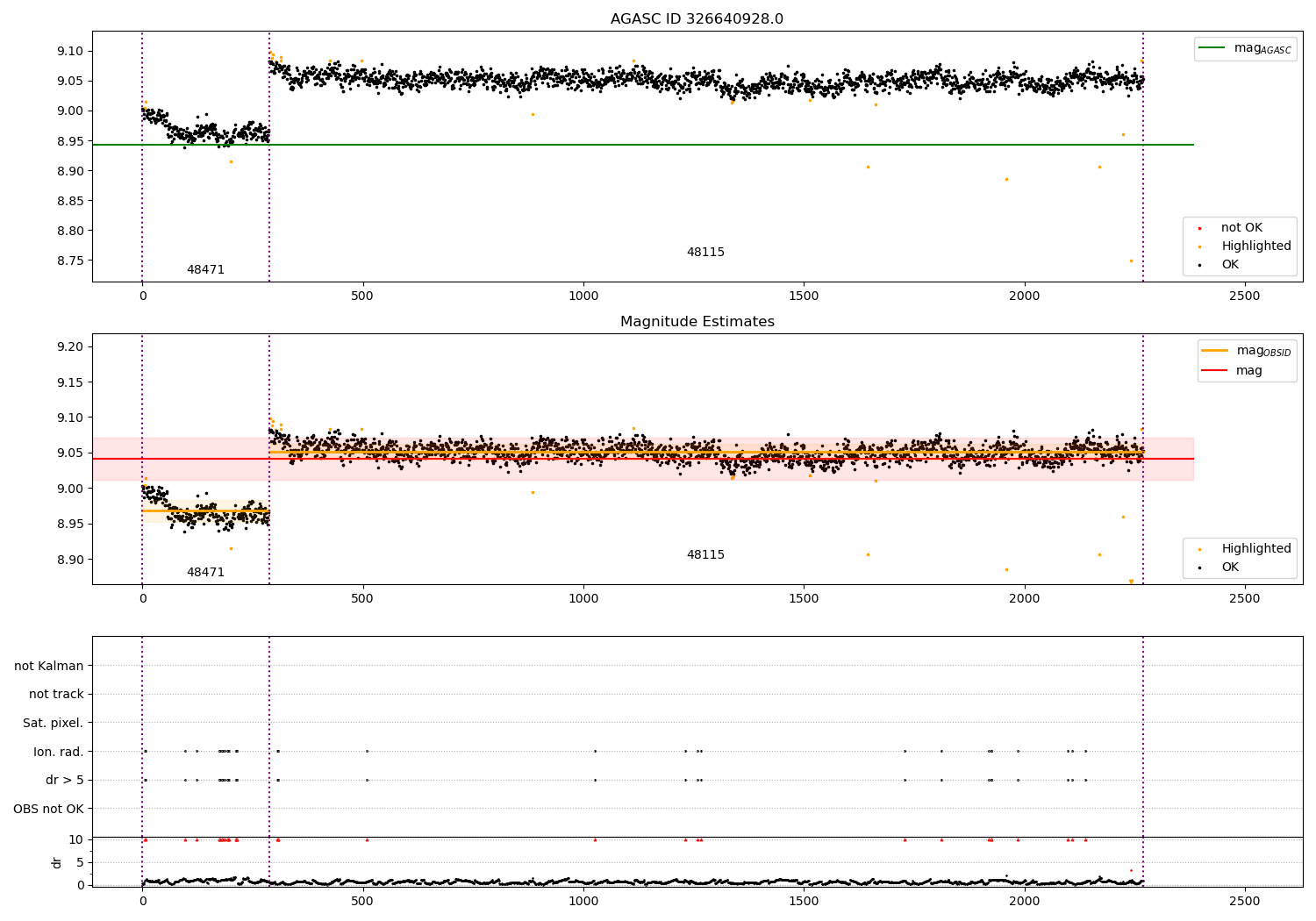Screen dimensions: 1316x921
Task: Click the 'dr > 5' row label
Action: (65, 780)
